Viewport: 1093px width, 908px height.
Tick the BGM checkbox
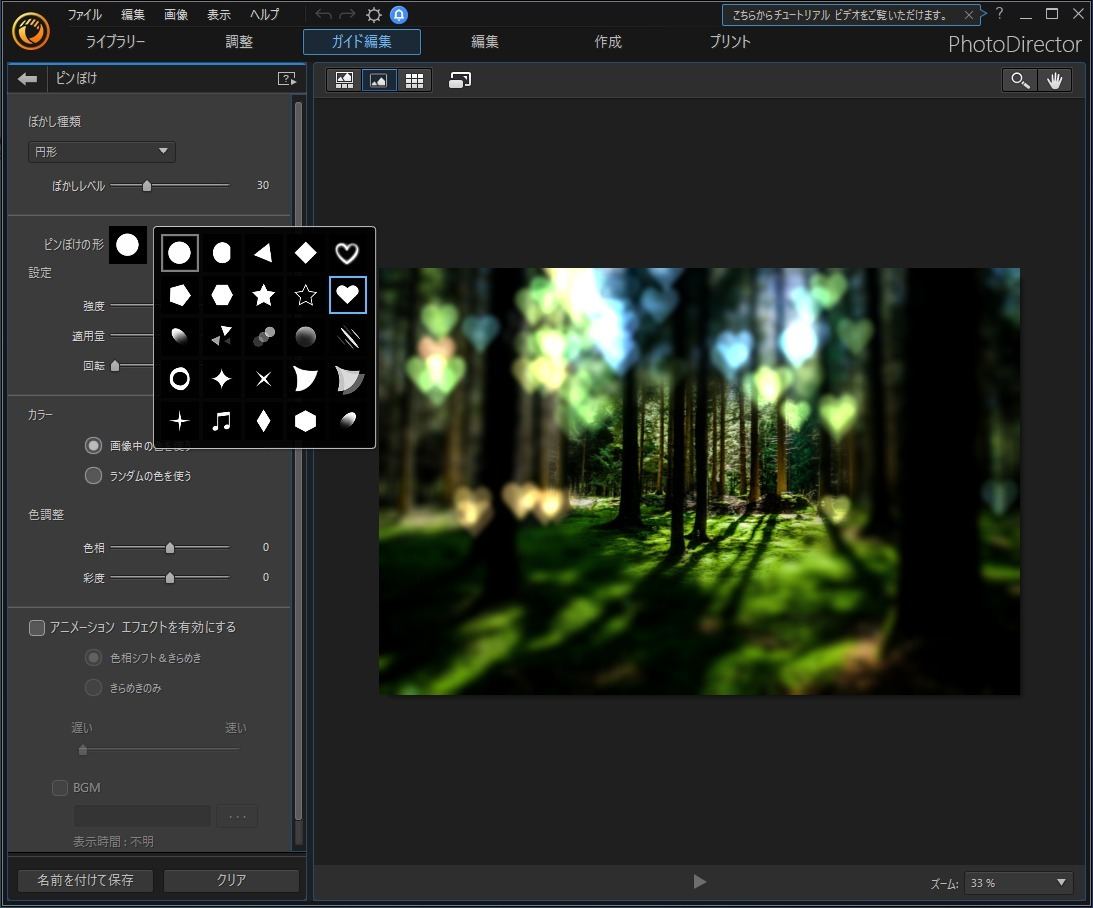coord(60,787)
